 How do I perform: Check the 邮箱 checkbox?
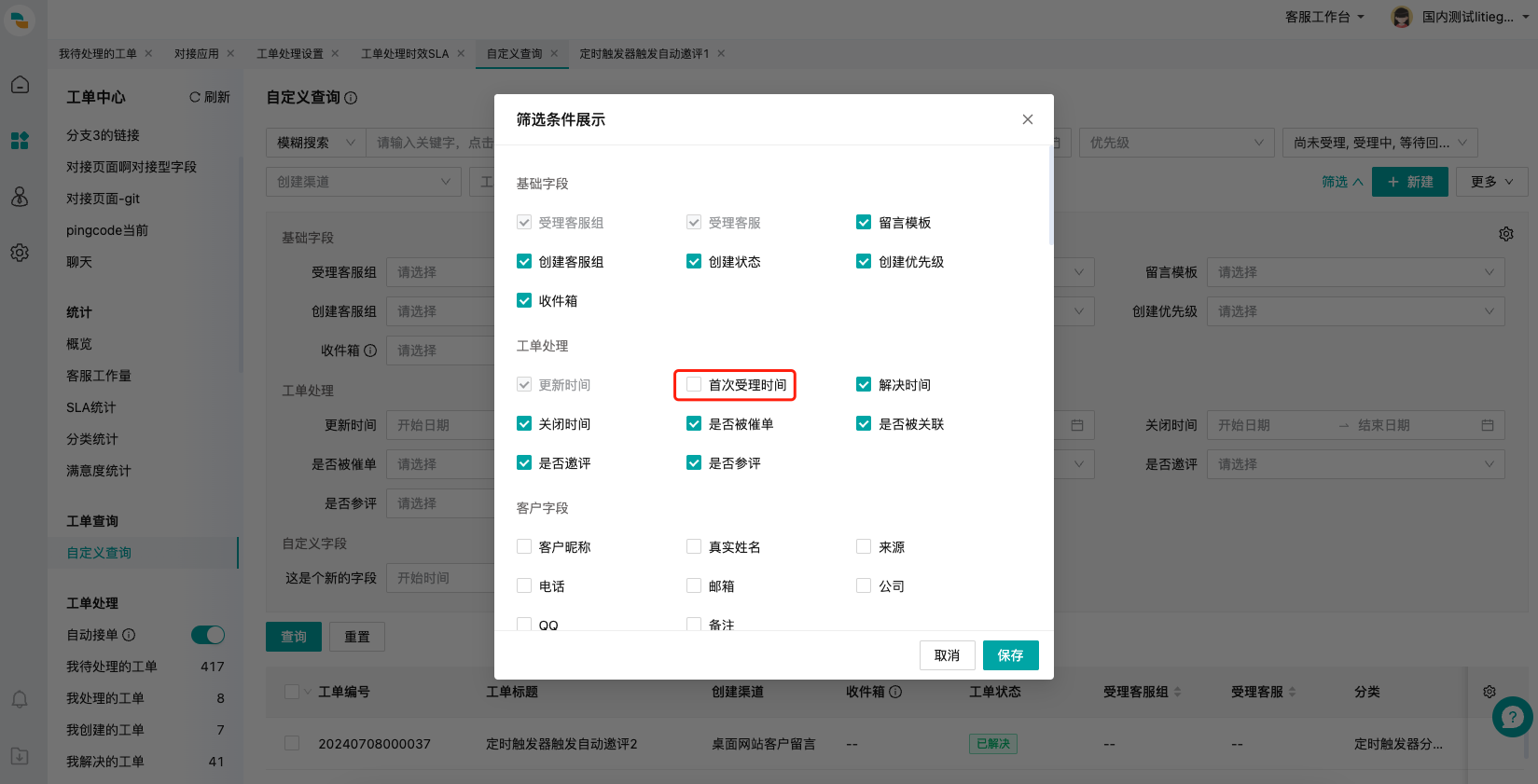tap(694, 585)
